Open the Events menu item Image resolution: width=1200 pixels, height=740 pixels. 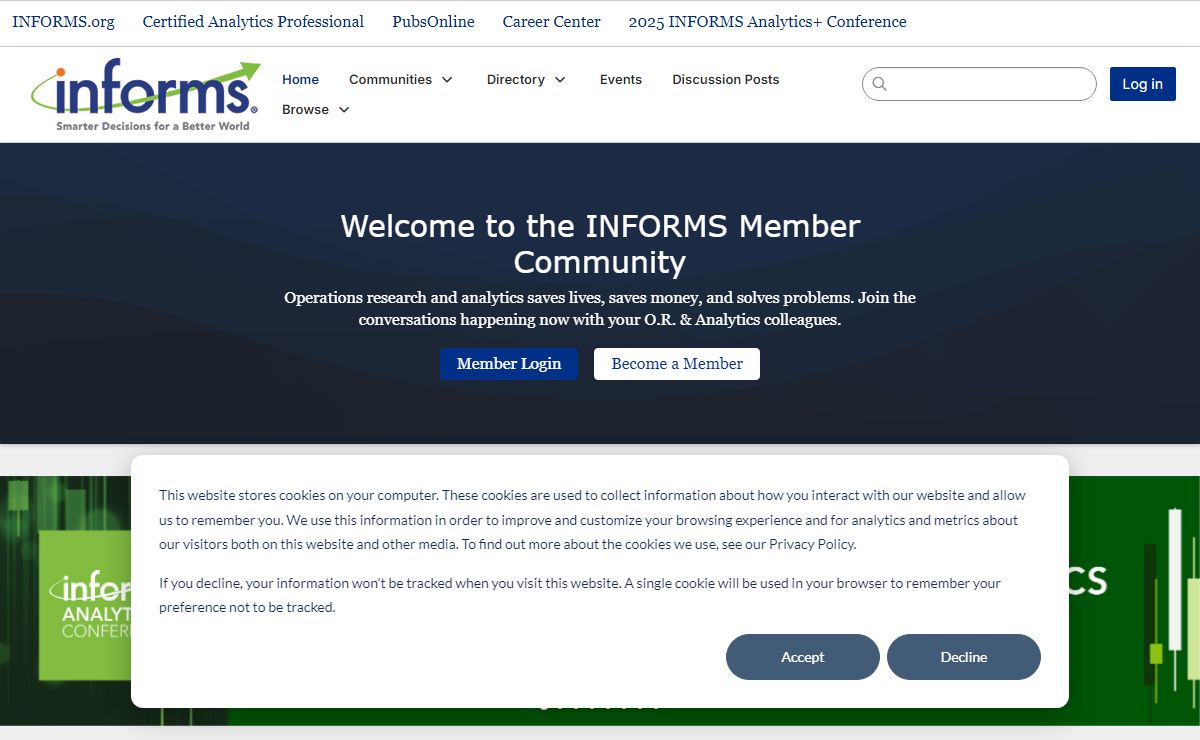[621, 79]
